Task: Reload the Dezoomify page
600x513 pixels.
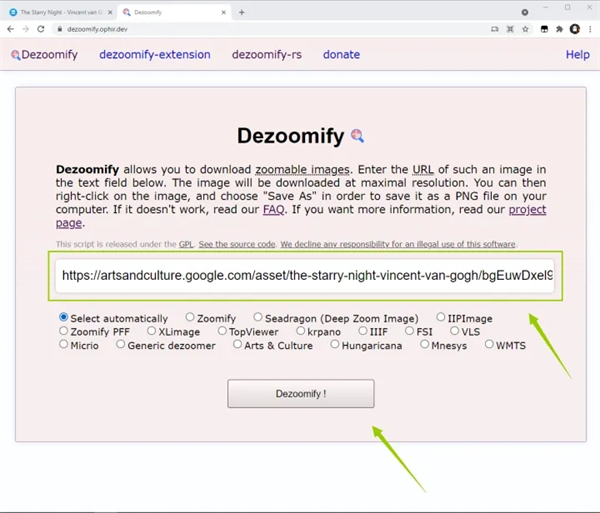Action: [41, 29]
